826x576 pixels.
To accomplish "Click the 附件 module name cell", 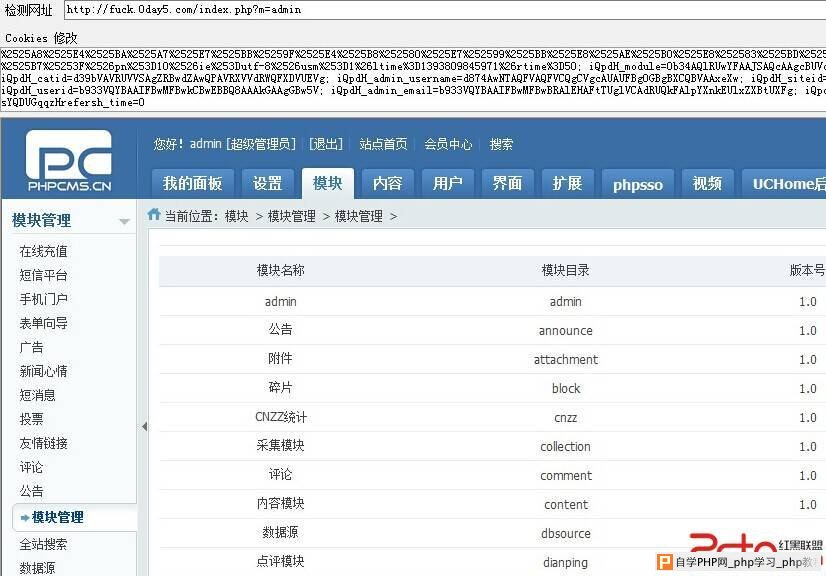I will point(280,358).
